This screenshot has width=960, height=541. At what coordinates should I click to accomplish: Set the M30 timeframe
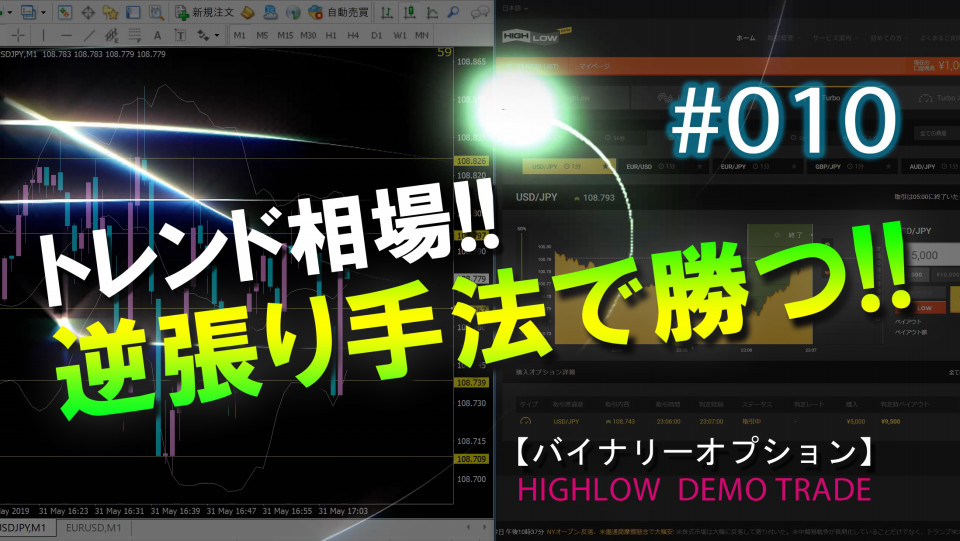coord(308,35)
